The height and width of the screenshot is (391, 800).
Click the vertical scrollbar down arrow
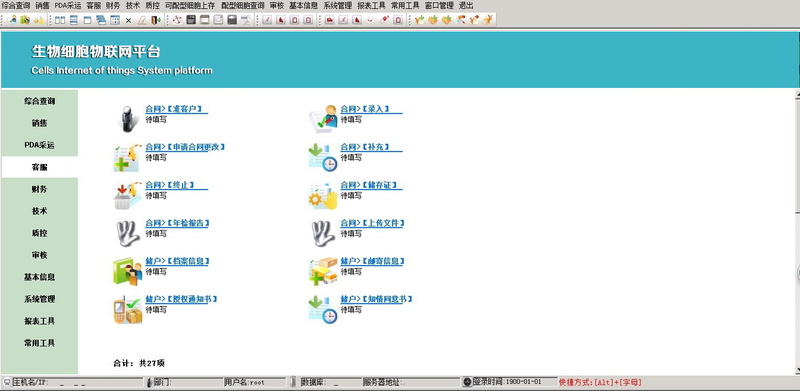point(797,370)
